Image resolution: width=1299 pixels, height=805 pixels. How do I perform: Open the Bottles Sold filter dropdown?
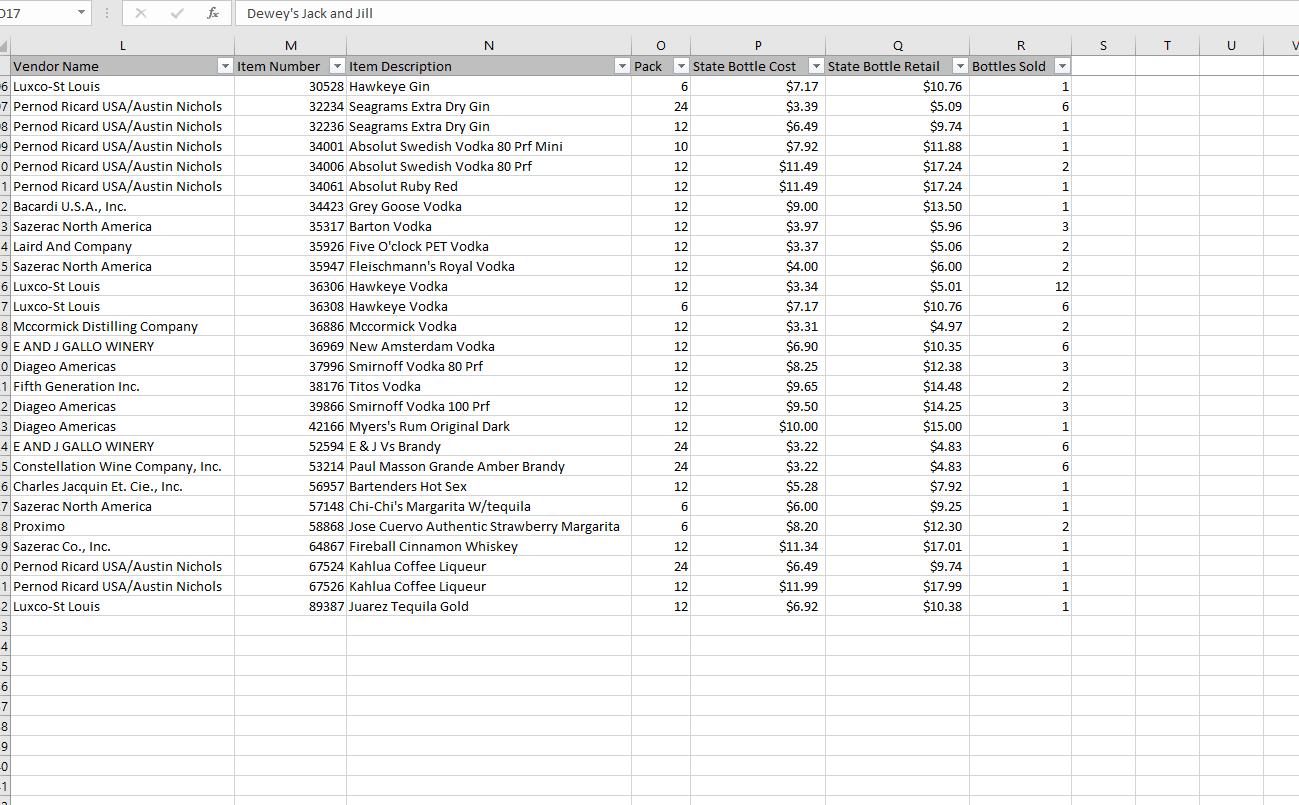click(x=1061, y=66)
